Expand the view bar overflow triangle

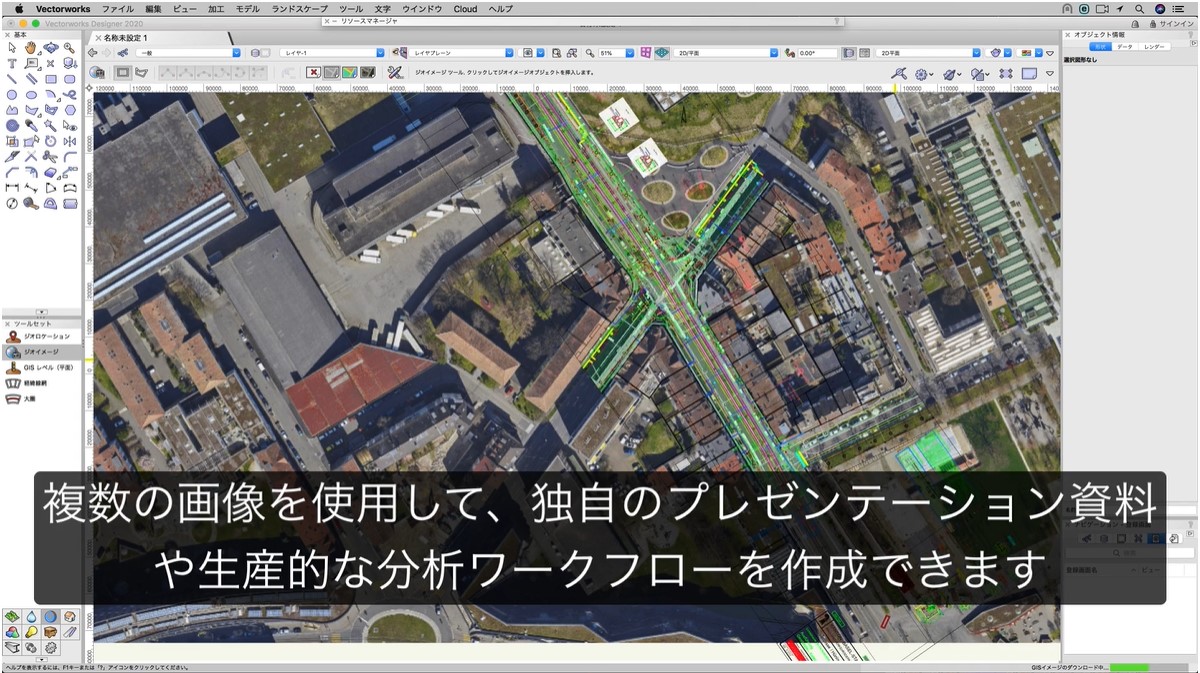[1050, 52]
